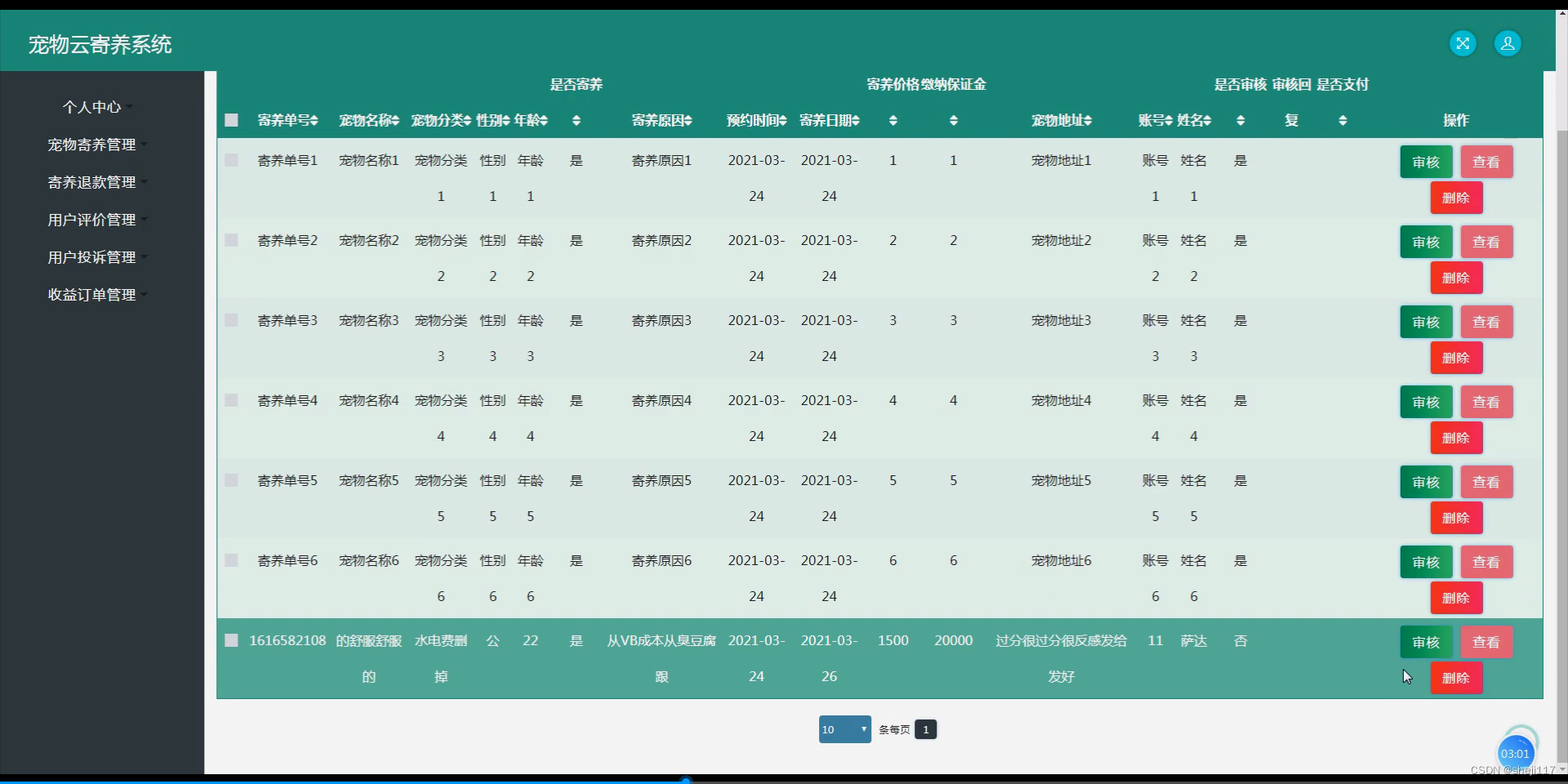Check the row for 寄养单号1
Screen dimensions: 1568x784
click(x=231, y=160)
